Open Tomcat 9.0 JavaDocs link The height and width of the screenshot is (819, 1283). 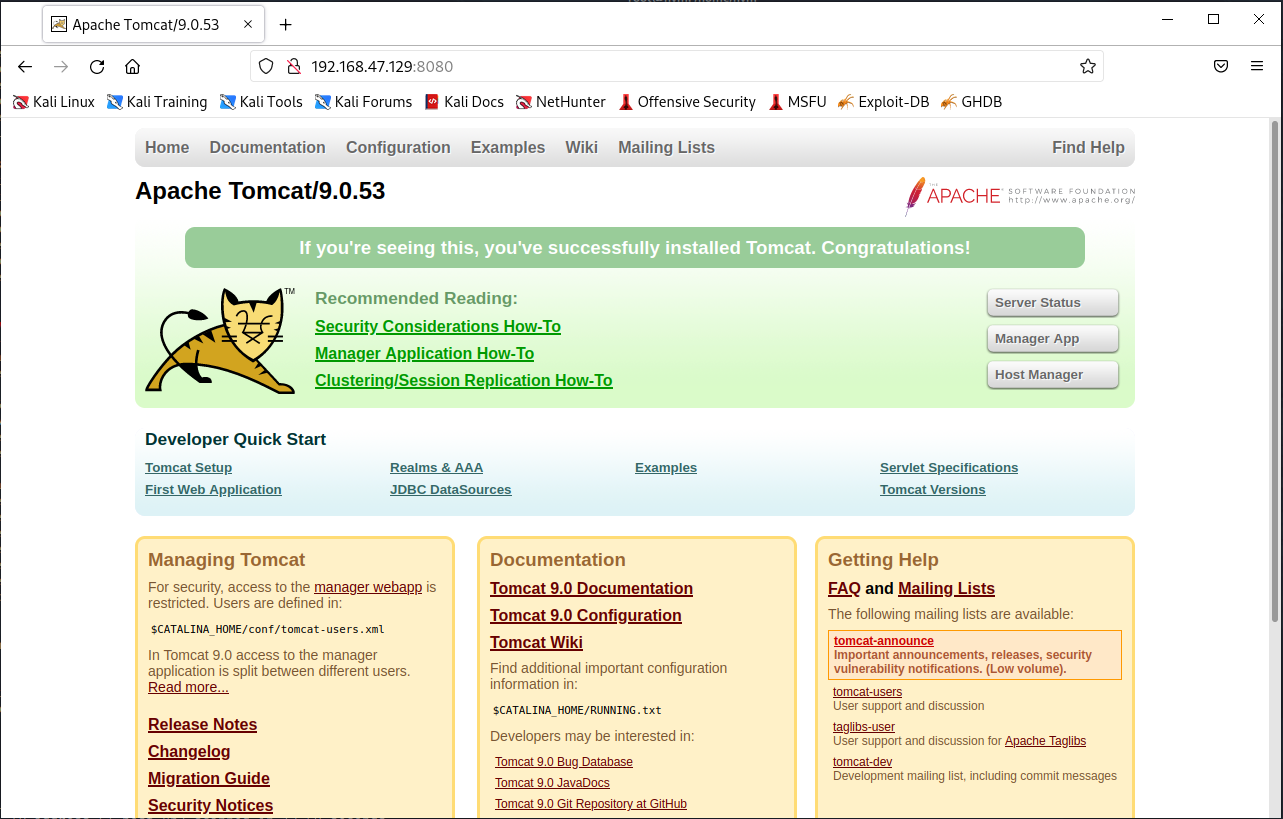click(552, 783)
